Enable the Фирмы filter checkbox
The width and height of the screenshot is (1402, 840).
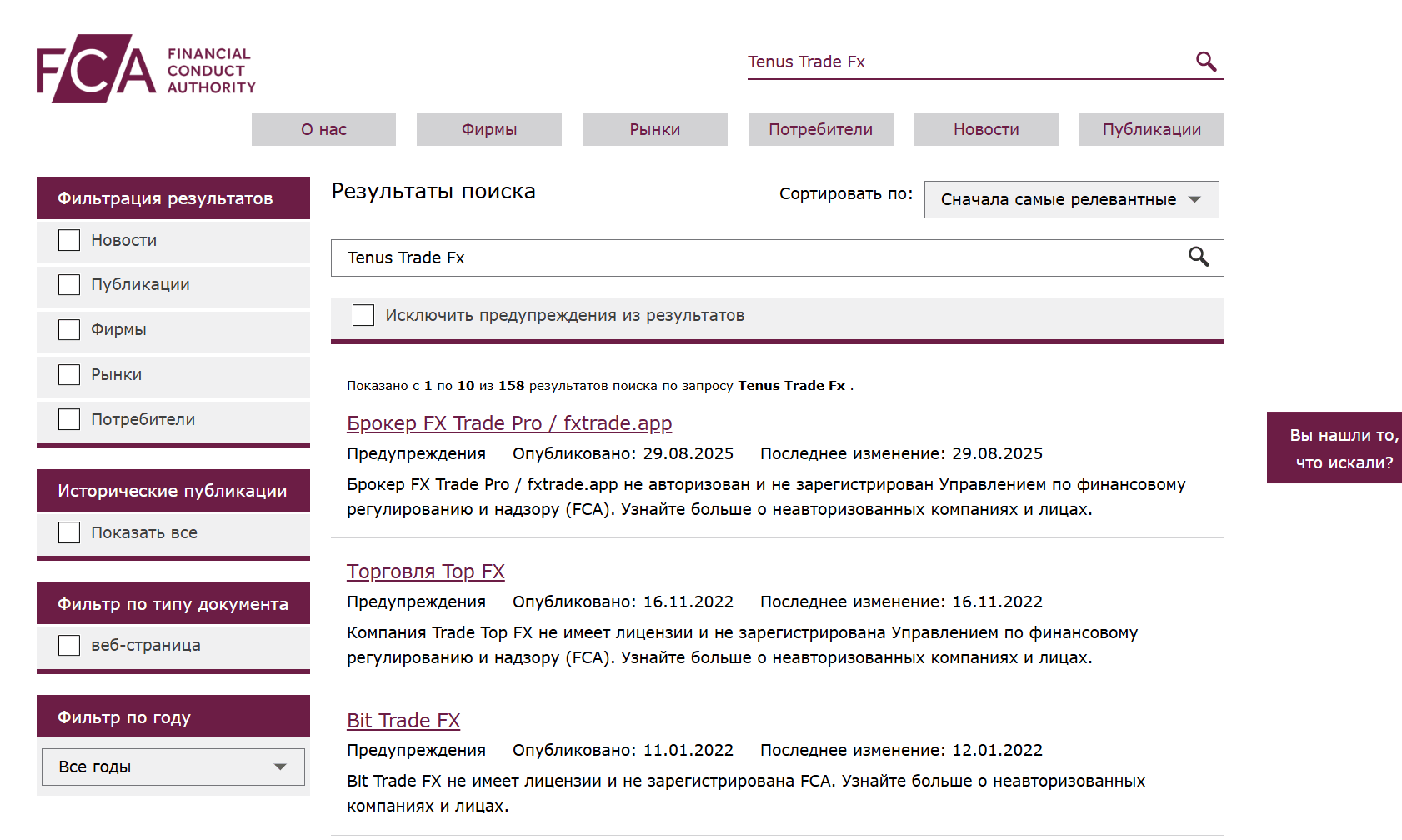(x=69, y=330)
